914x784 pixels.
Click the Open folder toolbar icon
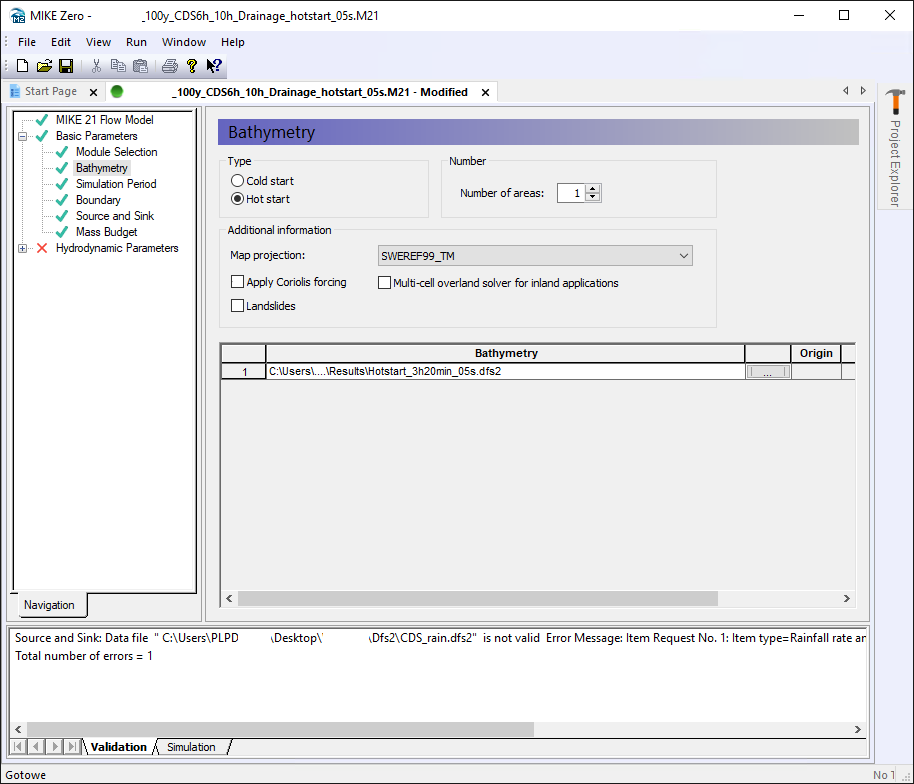pyautogui.click(x=44, y=66)
